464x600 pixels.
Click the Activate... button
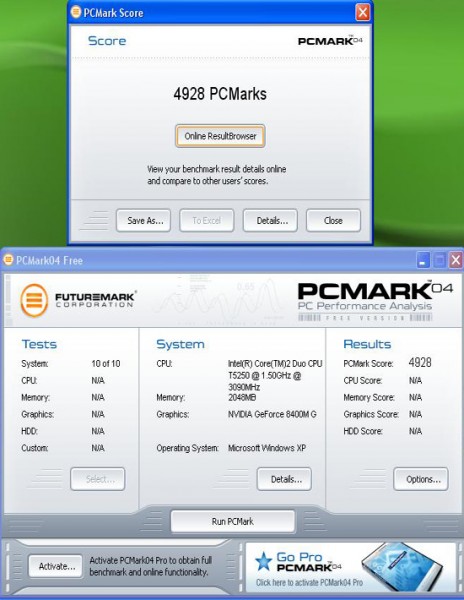[55, 566]
